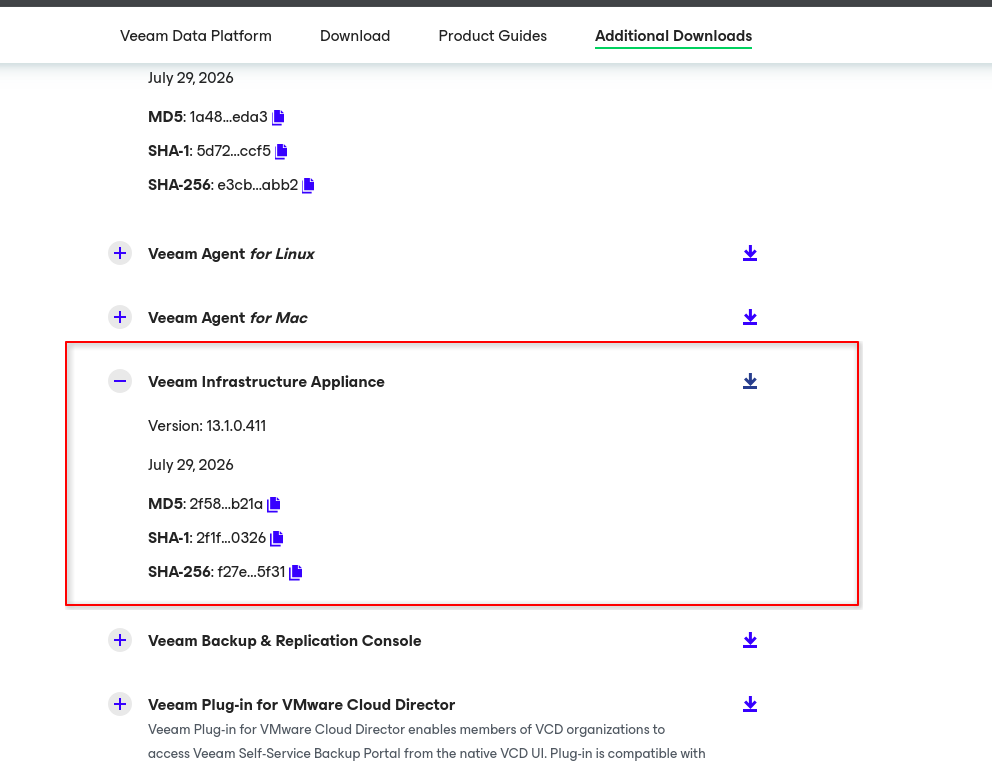Select the text Version: 13.1.0.411

click(207, 426)
